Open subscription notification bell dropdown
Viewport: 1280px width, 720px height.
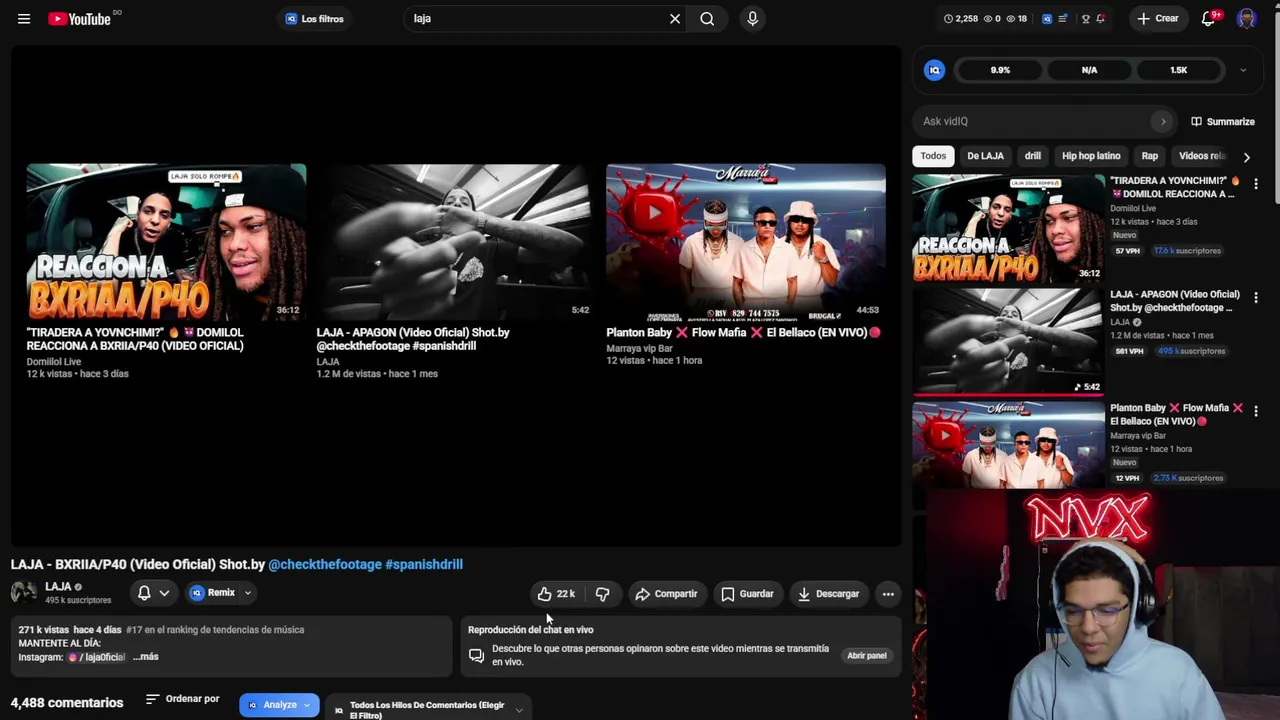tap(153, 593)
